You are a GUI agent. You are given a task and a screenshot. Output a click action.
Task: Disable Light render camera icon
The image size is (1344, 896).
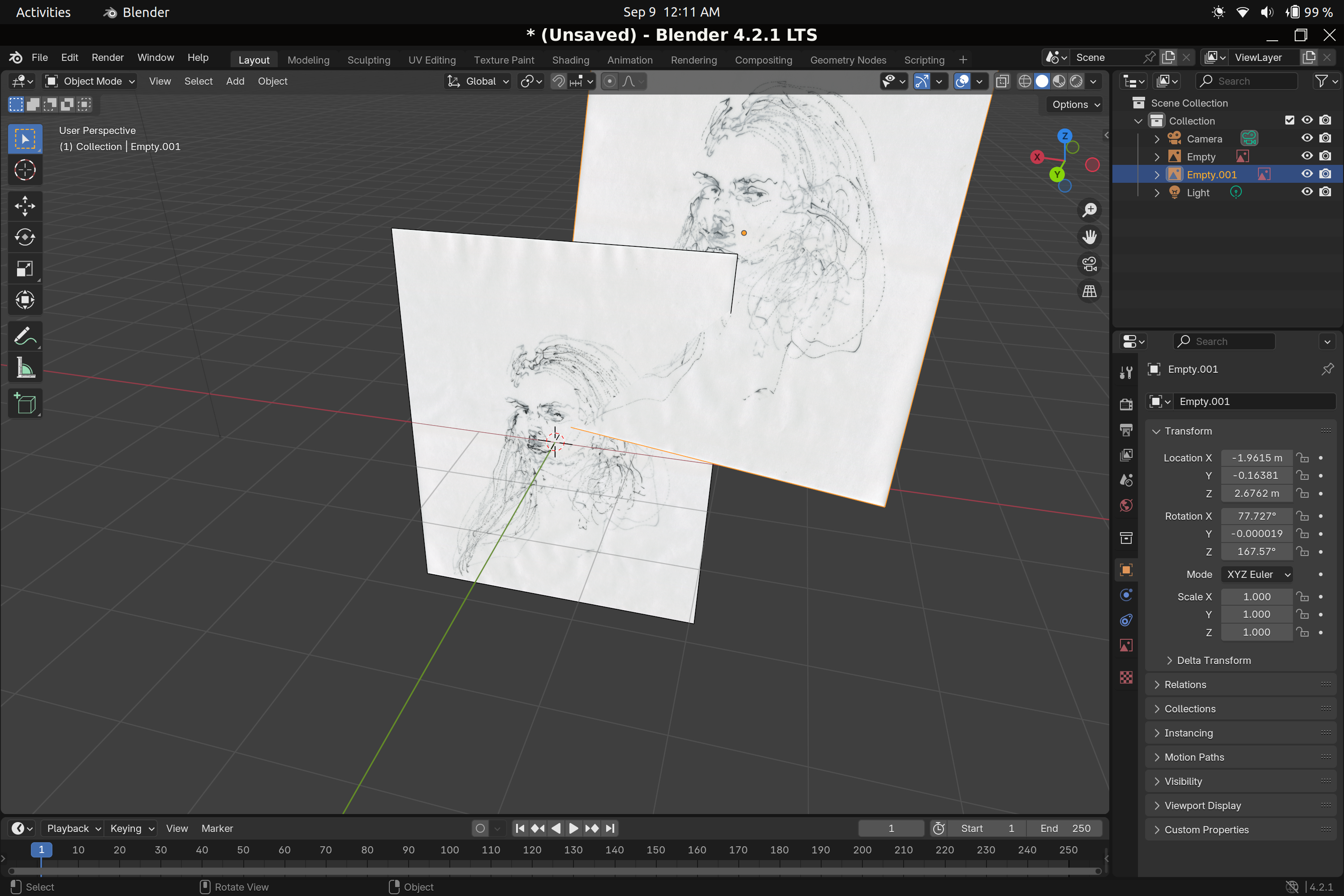1325,192
